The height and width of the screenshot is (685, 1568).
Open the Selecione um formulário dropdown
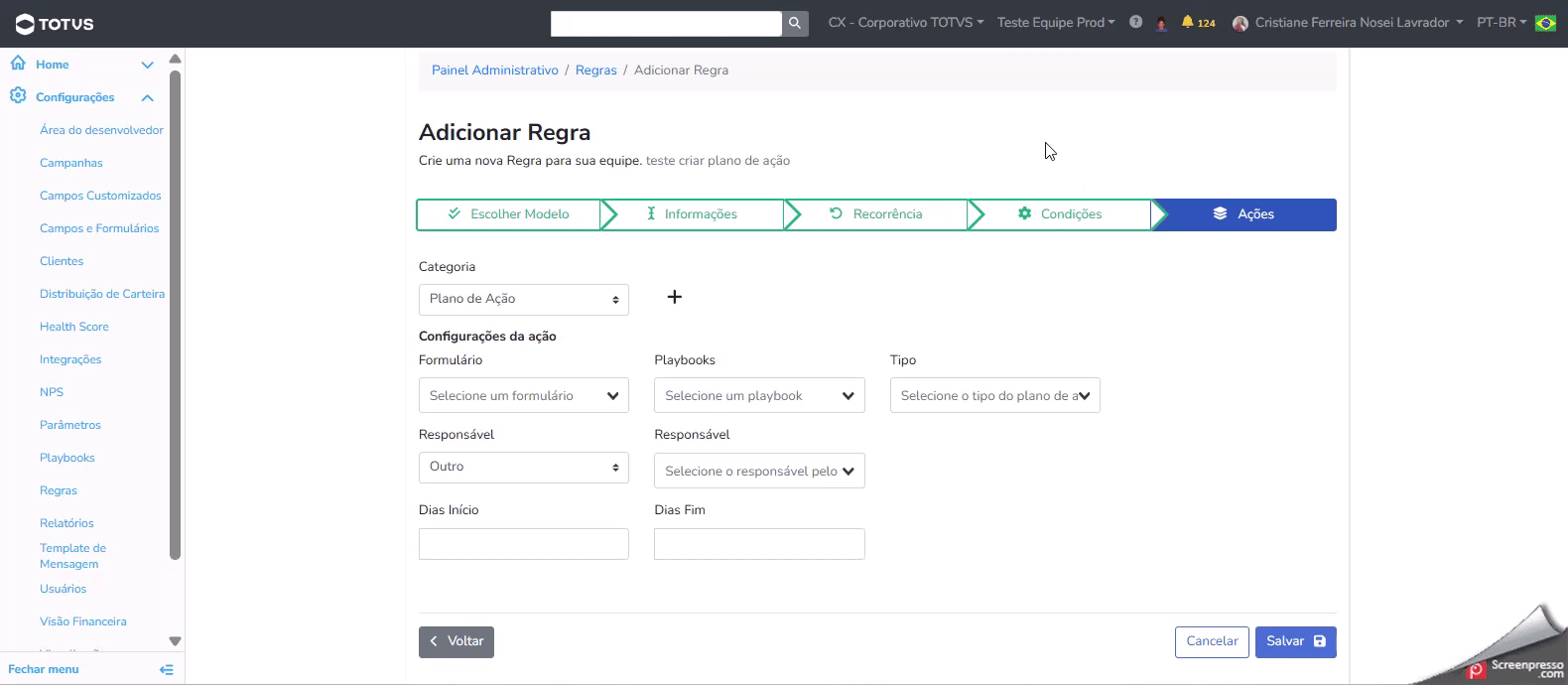tap(523, 396)
